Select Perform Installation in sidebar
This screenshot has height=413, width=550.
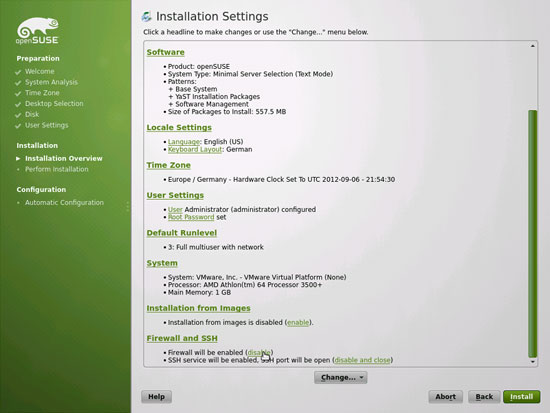pyautogui.click(x=56, y=169)
